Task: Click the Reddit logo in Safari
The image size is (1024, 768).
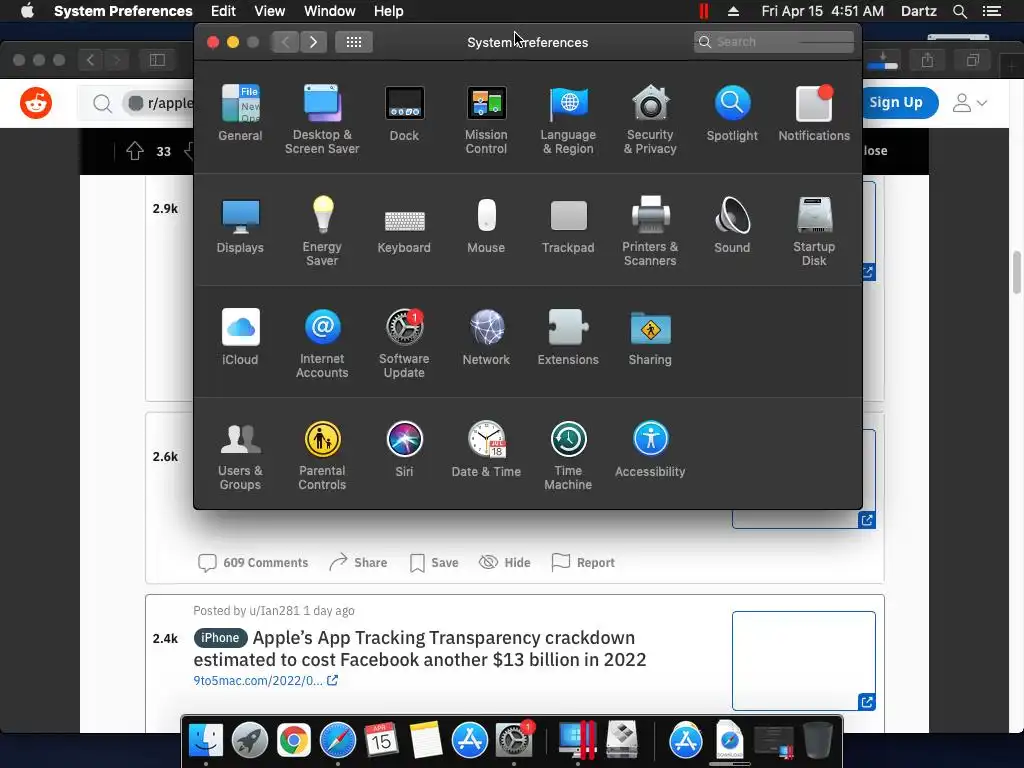Action: pos(36,103)
